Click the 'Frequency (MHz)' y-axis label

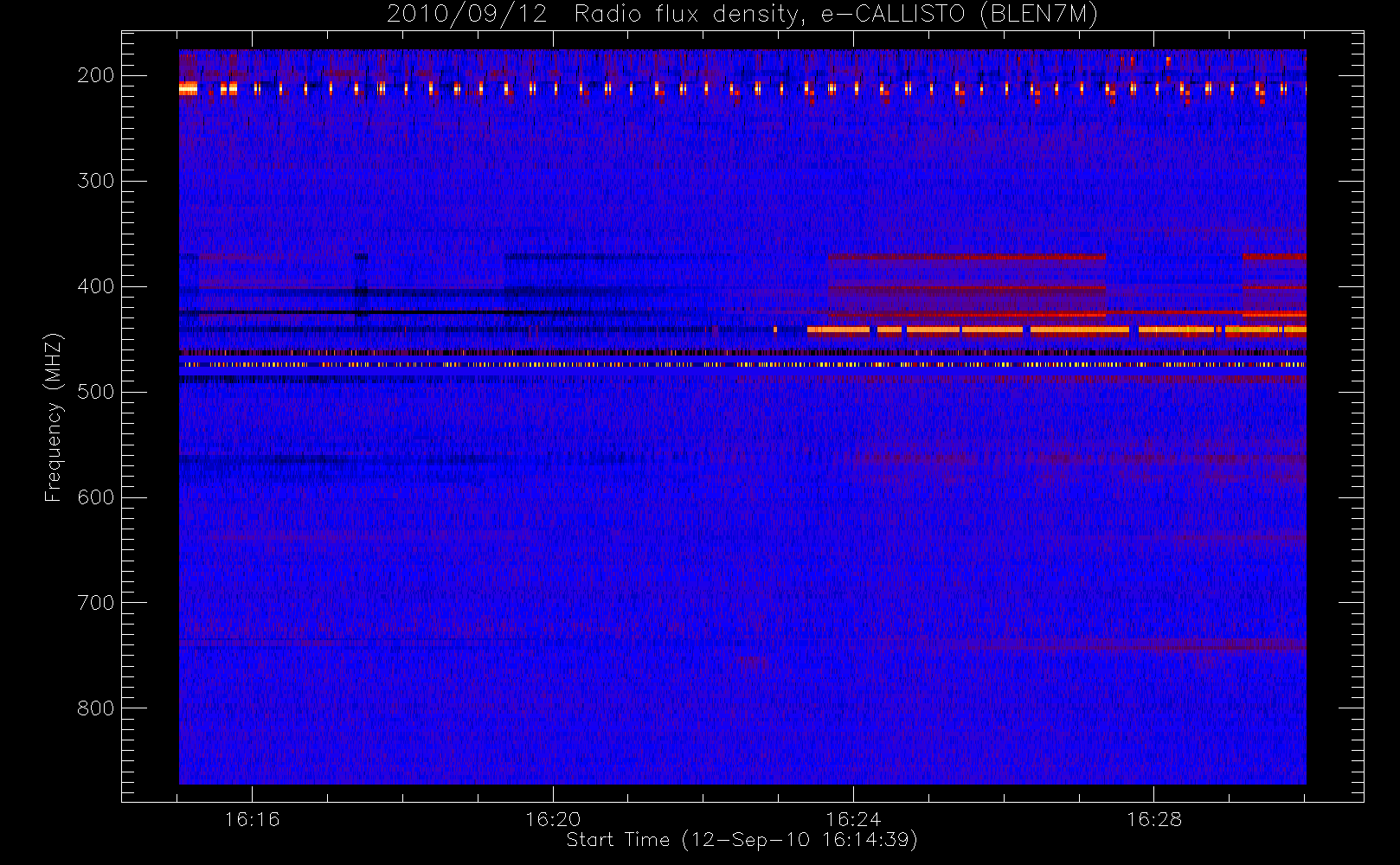point(54,417)
